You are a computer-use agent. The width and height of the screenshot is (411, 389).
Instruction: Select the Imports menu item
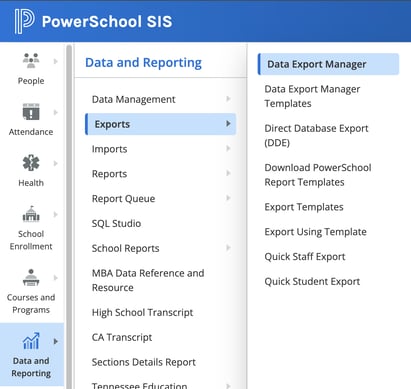pos(109,149)
